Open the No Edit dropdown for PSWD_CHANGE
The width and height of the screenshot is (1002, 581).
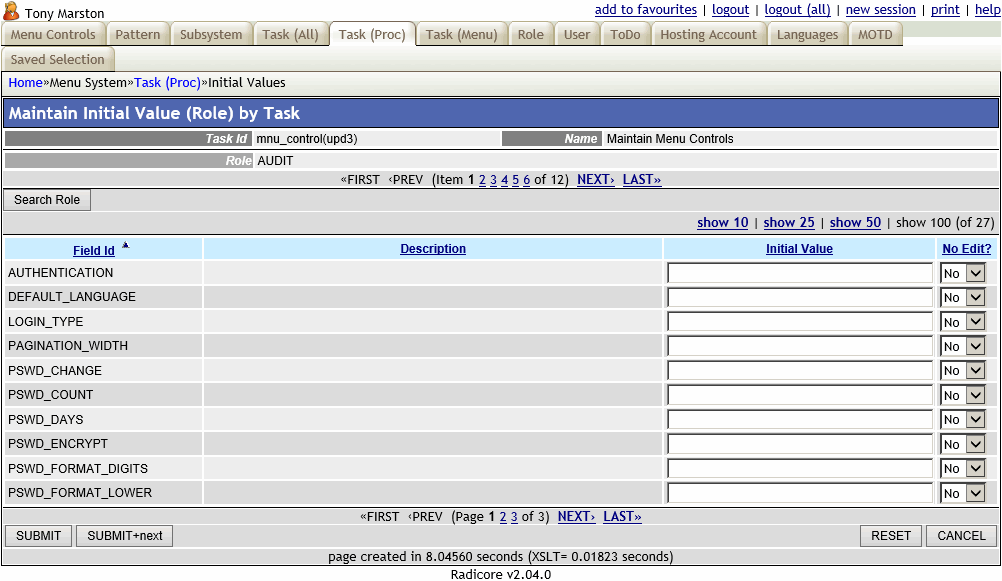click(961, 370)
